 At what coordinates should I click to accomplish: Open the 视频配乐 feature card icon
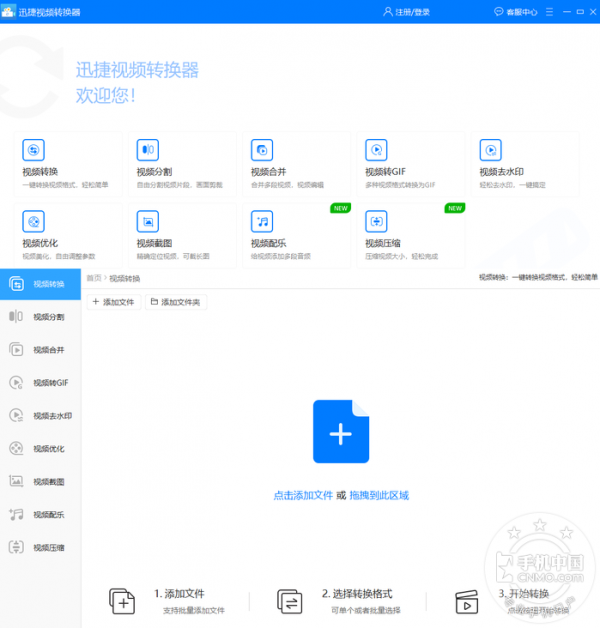[262, 221]
